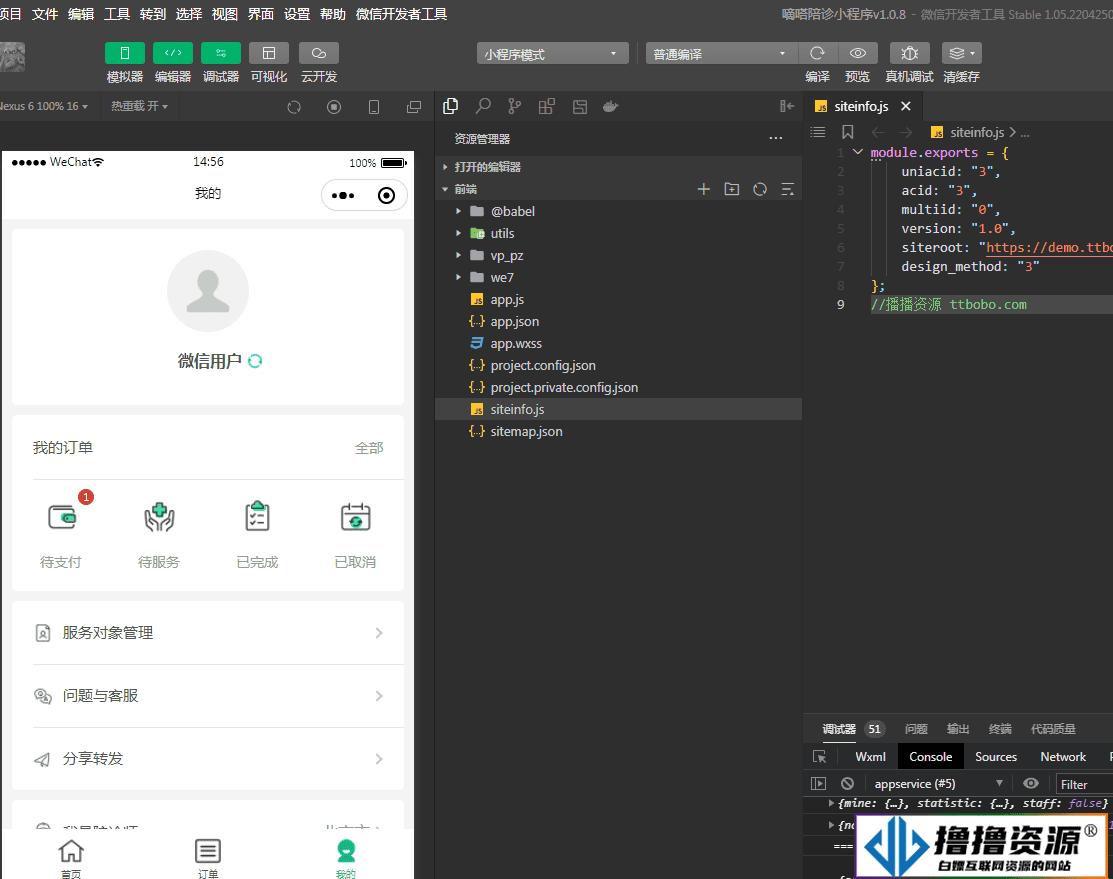This screenshot has width=1113, height=879.
Task: Expand the opened editors section
Action: click(x=618, y=167)
